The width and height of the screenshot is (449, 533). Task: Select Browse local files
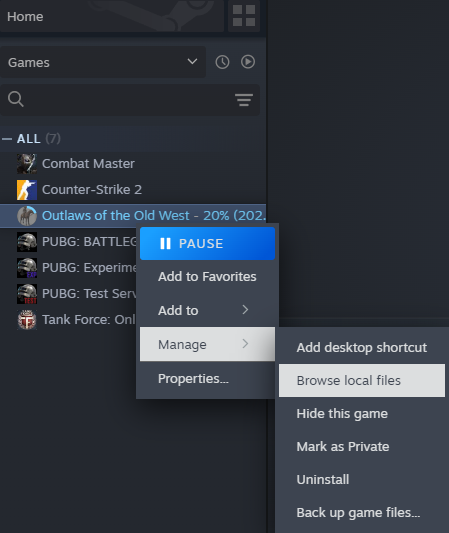point(362,380)
